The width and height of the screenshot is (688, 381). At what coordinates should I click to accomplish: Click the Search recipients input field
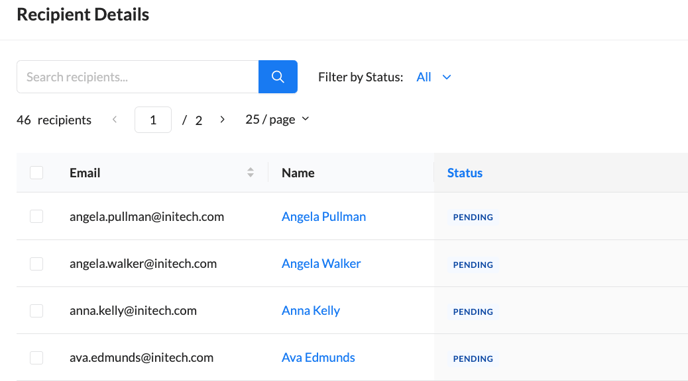[x=138, y=77]
